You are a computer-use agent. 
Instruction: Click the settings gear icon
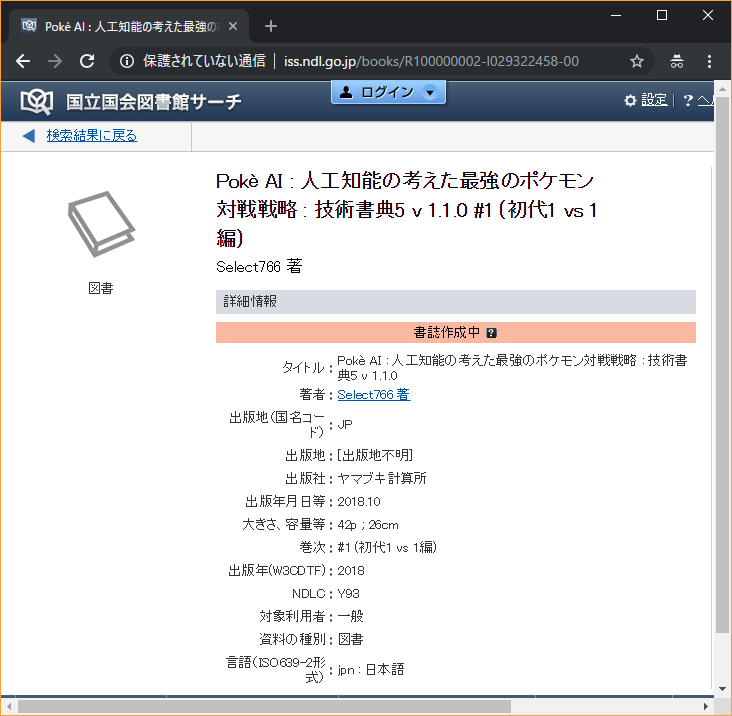coord(630,100)
